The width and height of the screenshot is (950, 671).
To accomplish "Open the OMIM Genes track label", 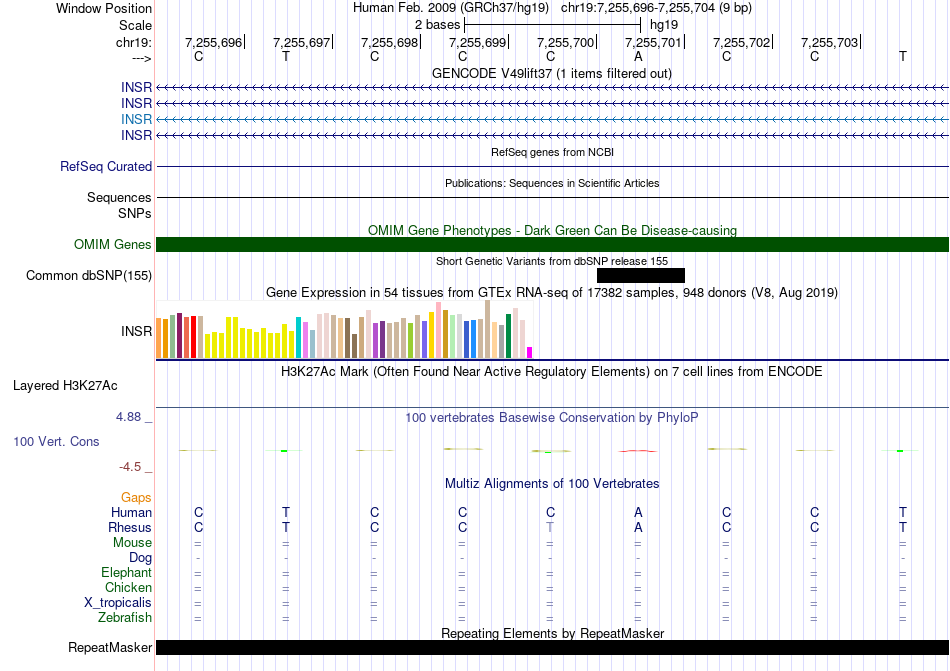I will (x=113, y=245).
